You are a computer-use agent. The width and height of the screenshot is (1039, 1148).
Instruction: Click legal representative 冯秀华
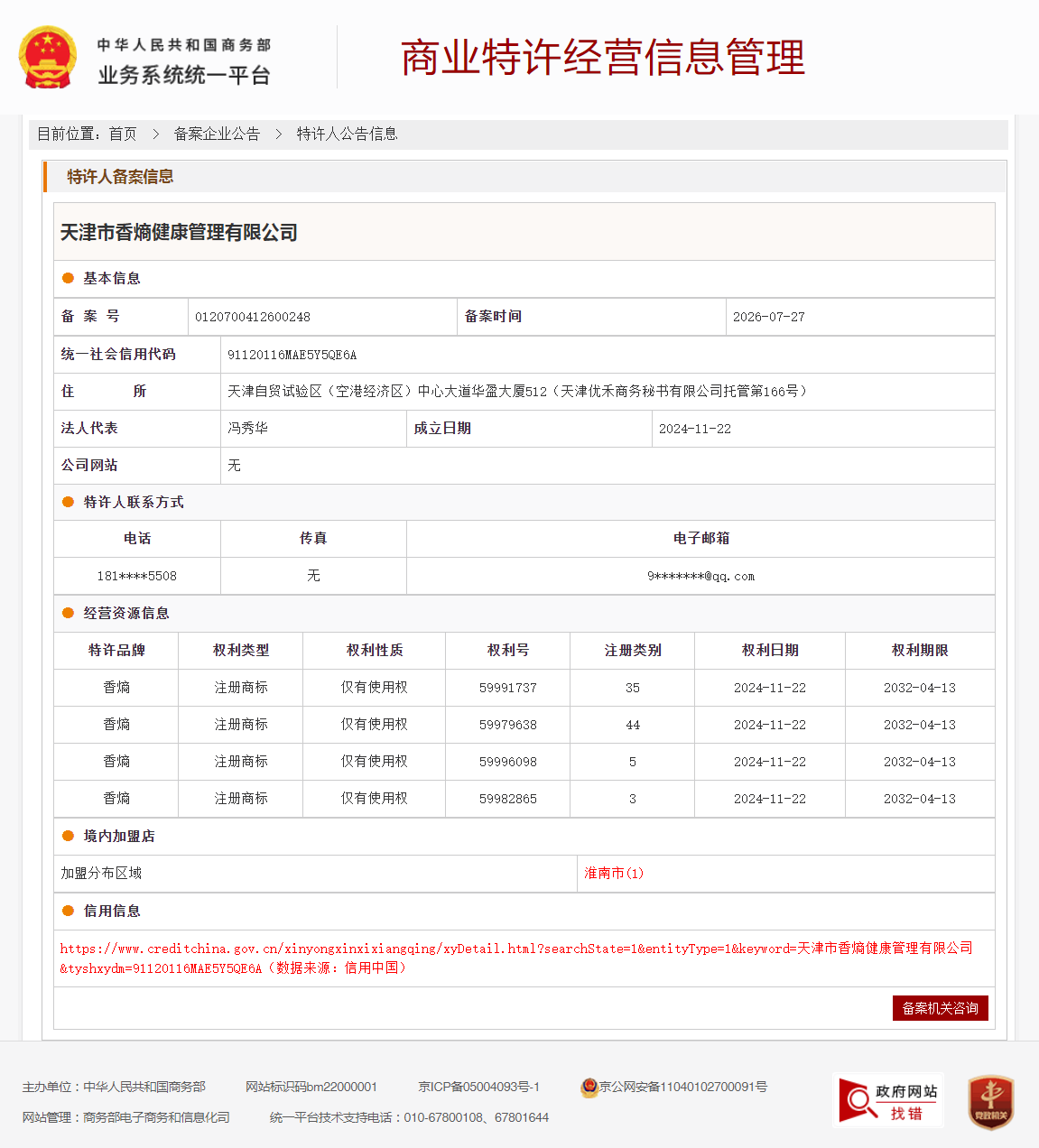248,429
